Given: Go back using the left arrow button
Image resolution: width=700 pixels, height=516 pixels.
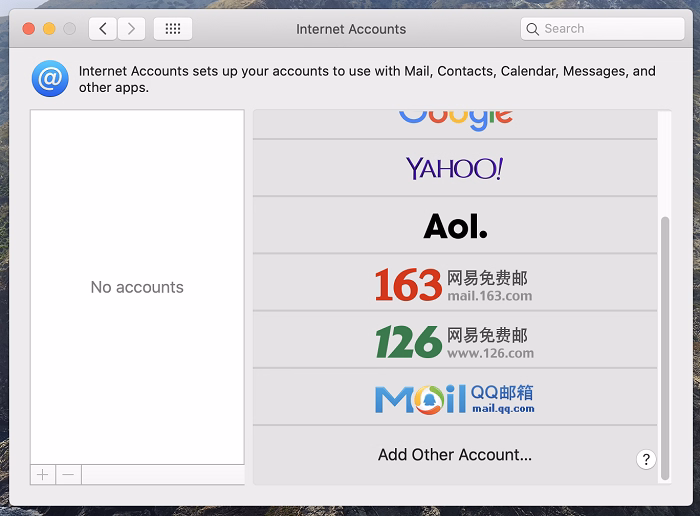Looking at the screenshot, I should [103, 29].
